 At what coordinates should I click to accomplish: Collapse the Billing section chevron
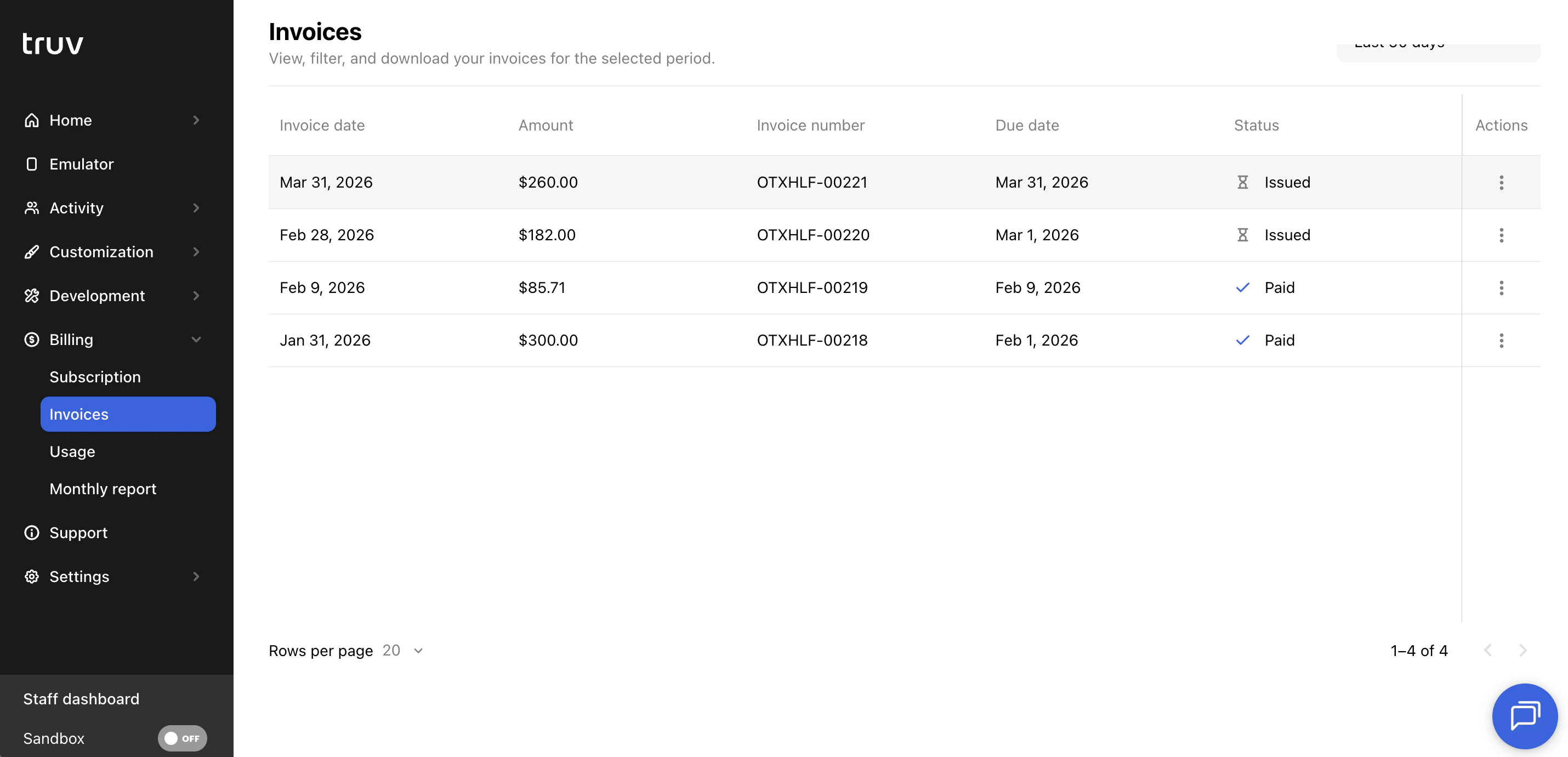(195, 339)
